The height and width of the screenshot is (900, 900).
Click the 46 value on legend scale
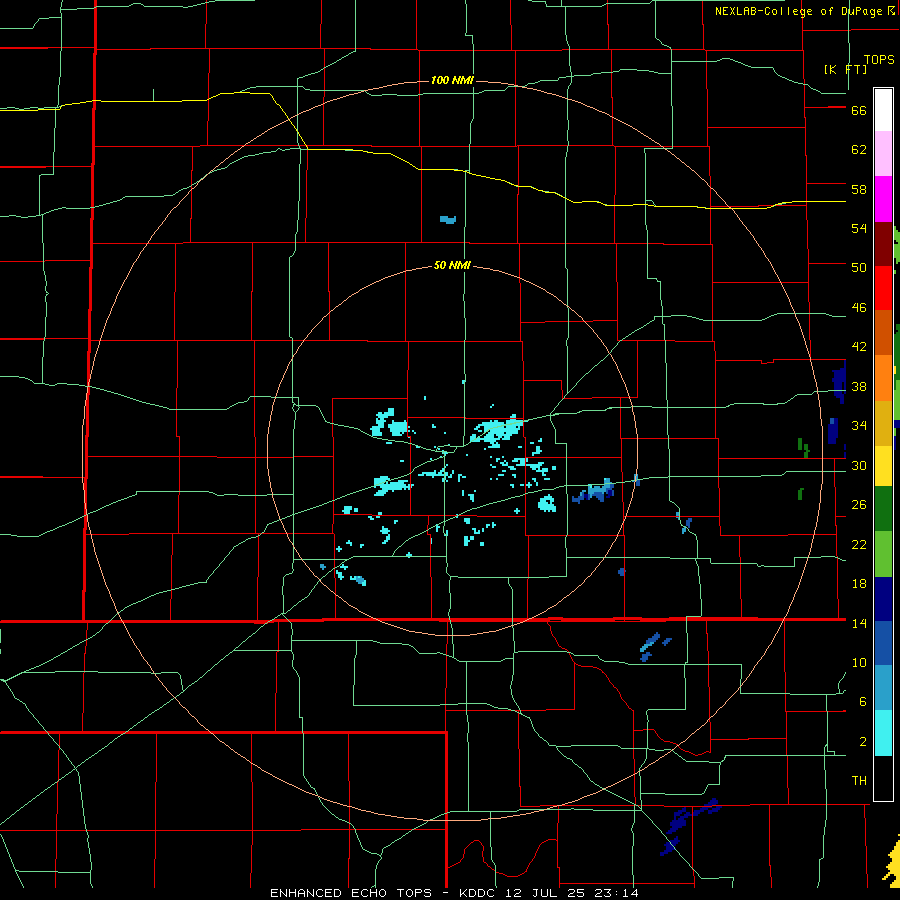859,308
